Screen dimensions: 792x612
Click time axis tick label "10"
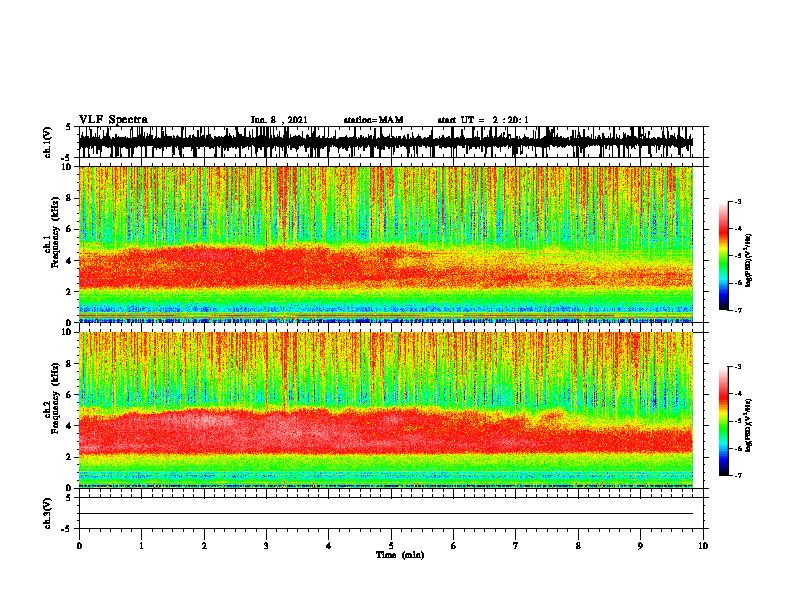coord(703,546)
